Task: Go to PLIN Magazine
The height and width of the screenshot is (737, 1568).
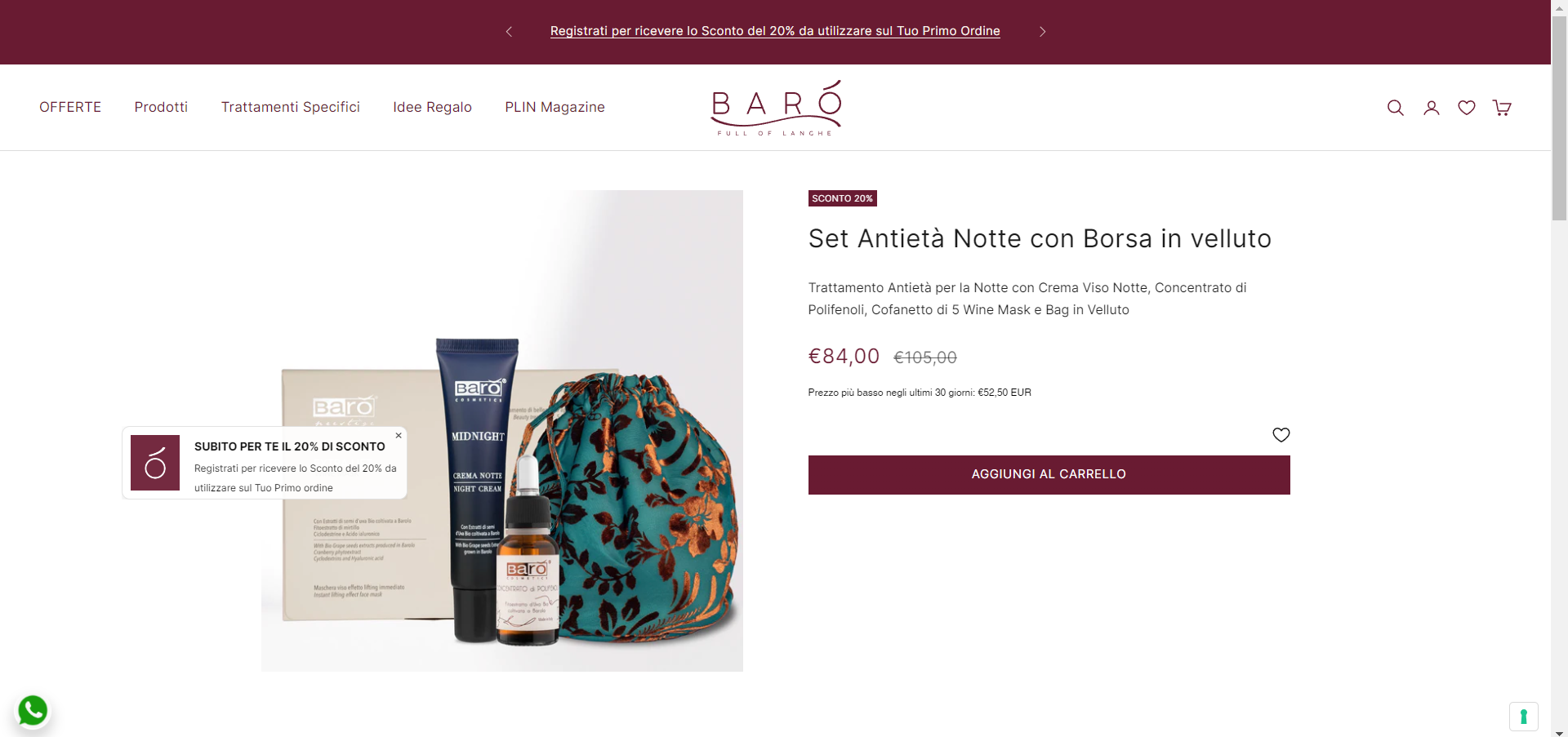Action: (555, 107)
